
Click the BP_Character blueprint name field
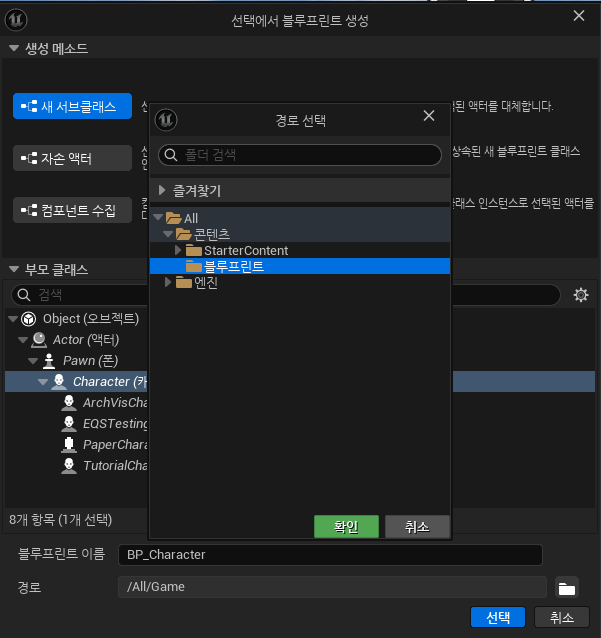330,555
